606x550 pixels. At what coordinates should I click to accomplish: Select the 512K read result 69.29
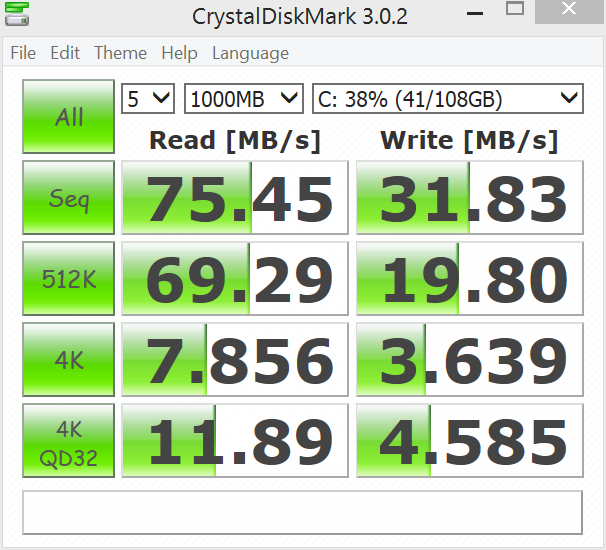click(235, 278)
